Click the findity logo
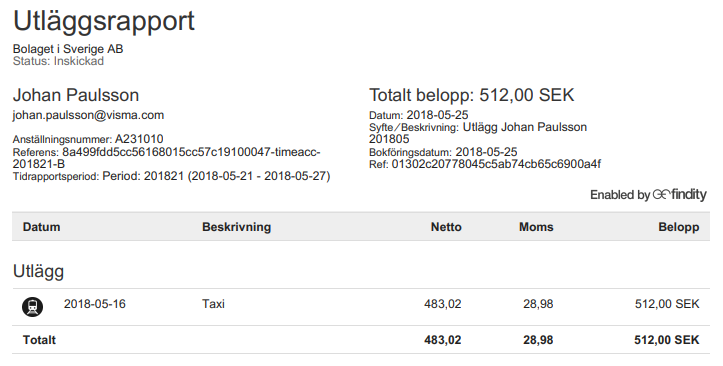Viewport: 723px width, 366px height. point(680,195)
